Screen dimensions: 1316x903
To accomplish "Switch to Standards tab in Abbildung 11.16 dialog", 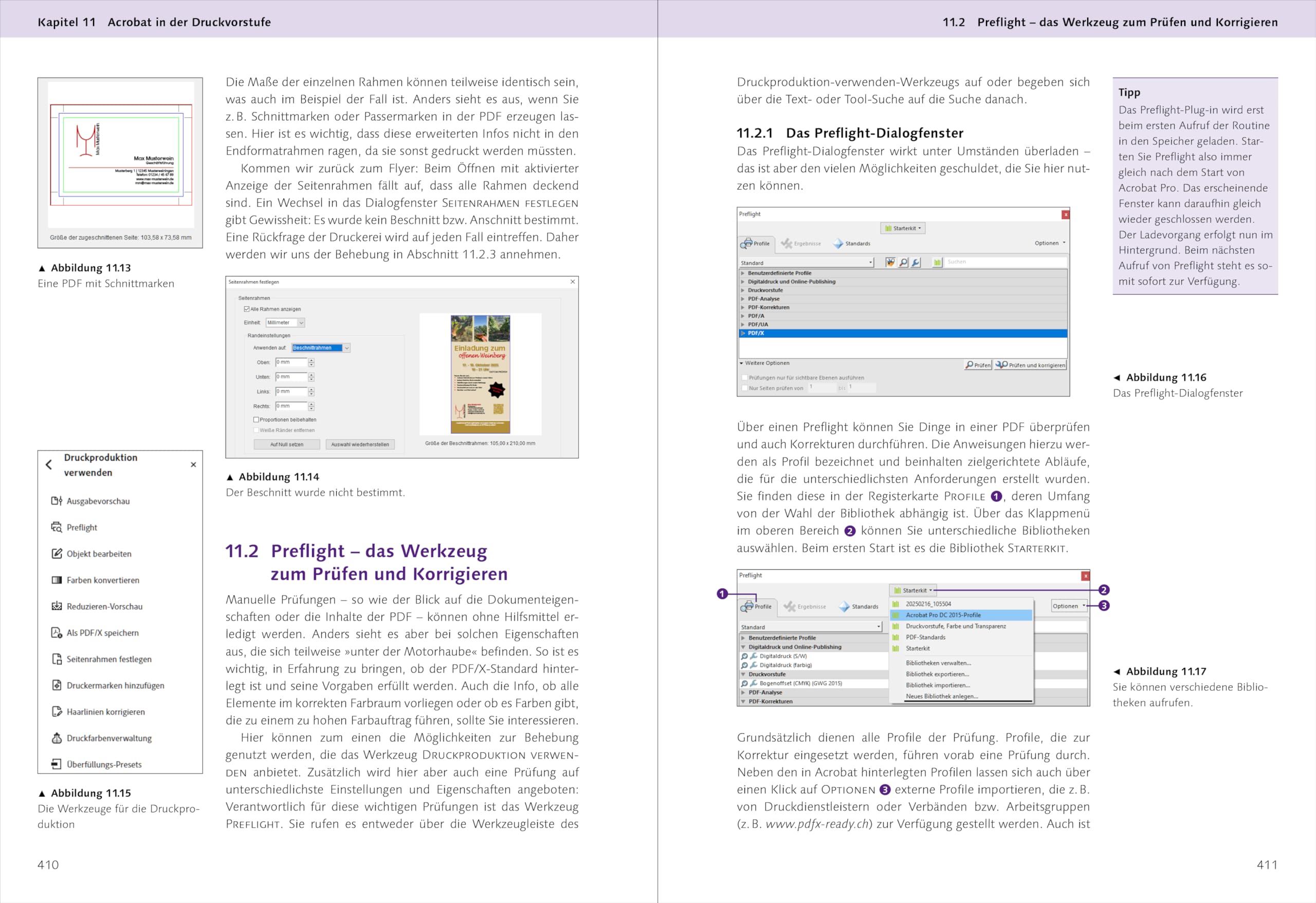I will [x=852, y=244].
